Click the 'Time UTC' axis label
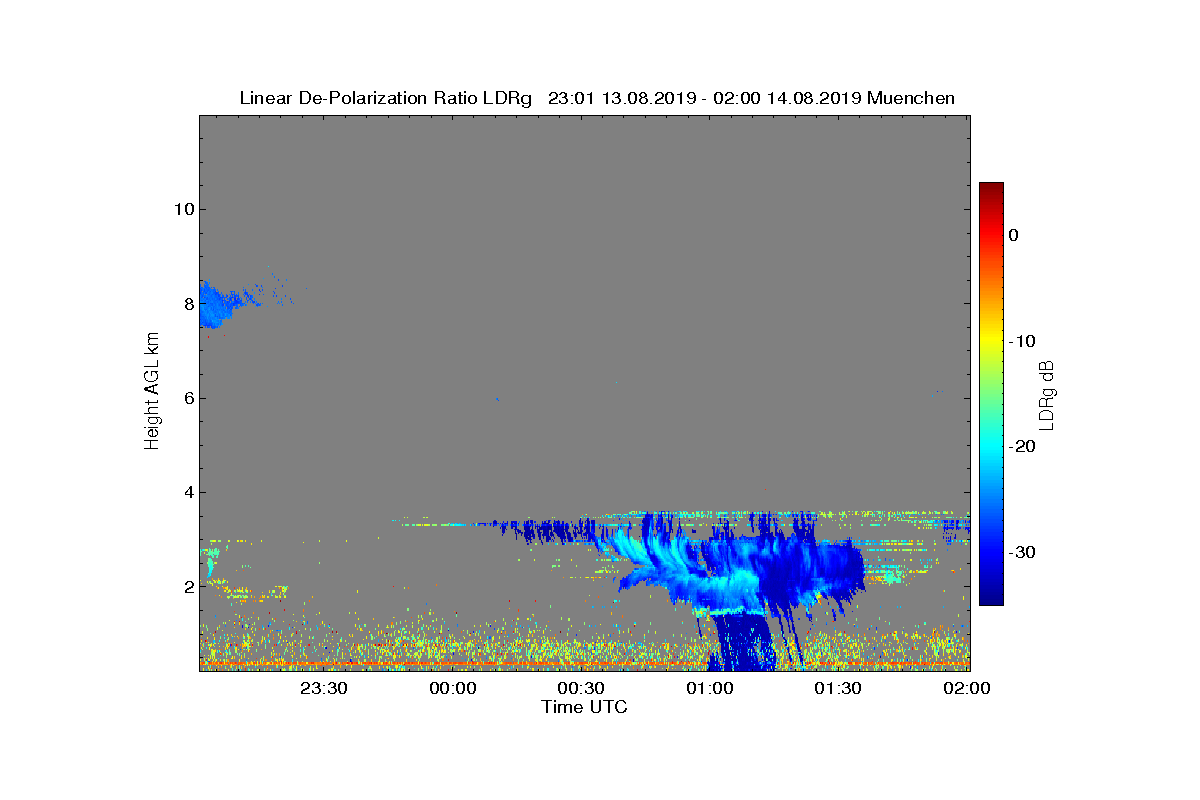This screenshot has width=1200, height=800. click(x=585, y=707)
